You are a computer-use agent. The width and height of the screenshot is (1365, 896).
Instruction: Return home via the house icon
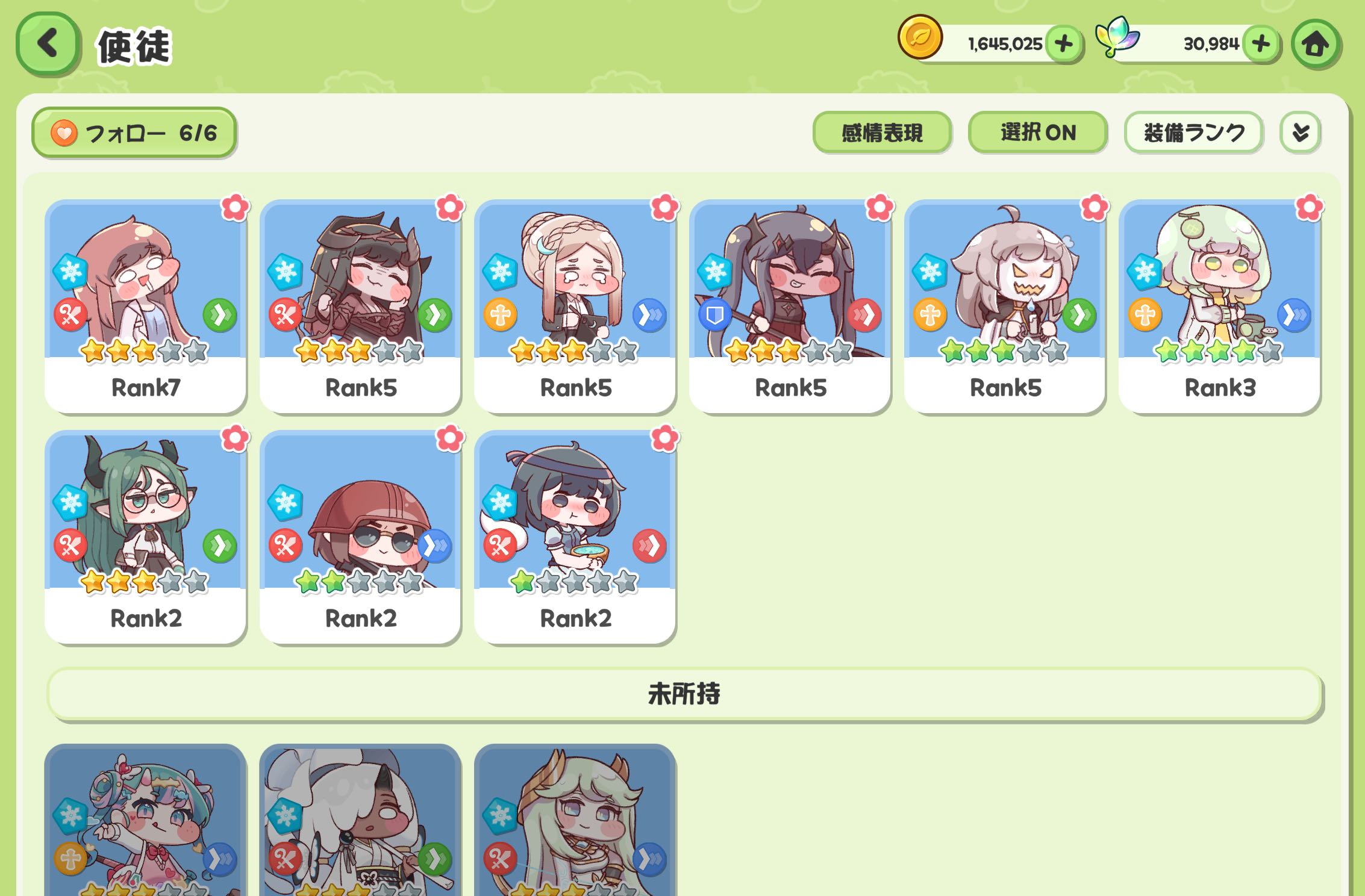click(1315, 44)
